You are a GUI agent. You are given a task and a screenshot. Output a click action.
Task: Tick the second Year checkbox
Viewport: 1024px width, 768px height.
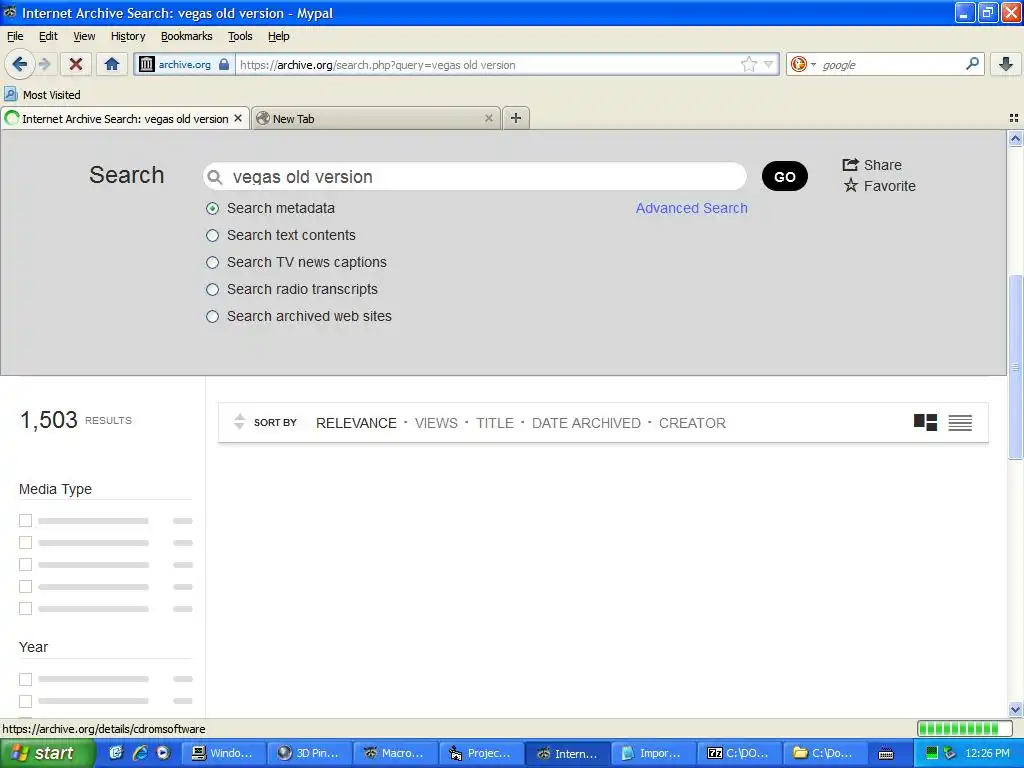pyautogui.click(x=25, y=701)
